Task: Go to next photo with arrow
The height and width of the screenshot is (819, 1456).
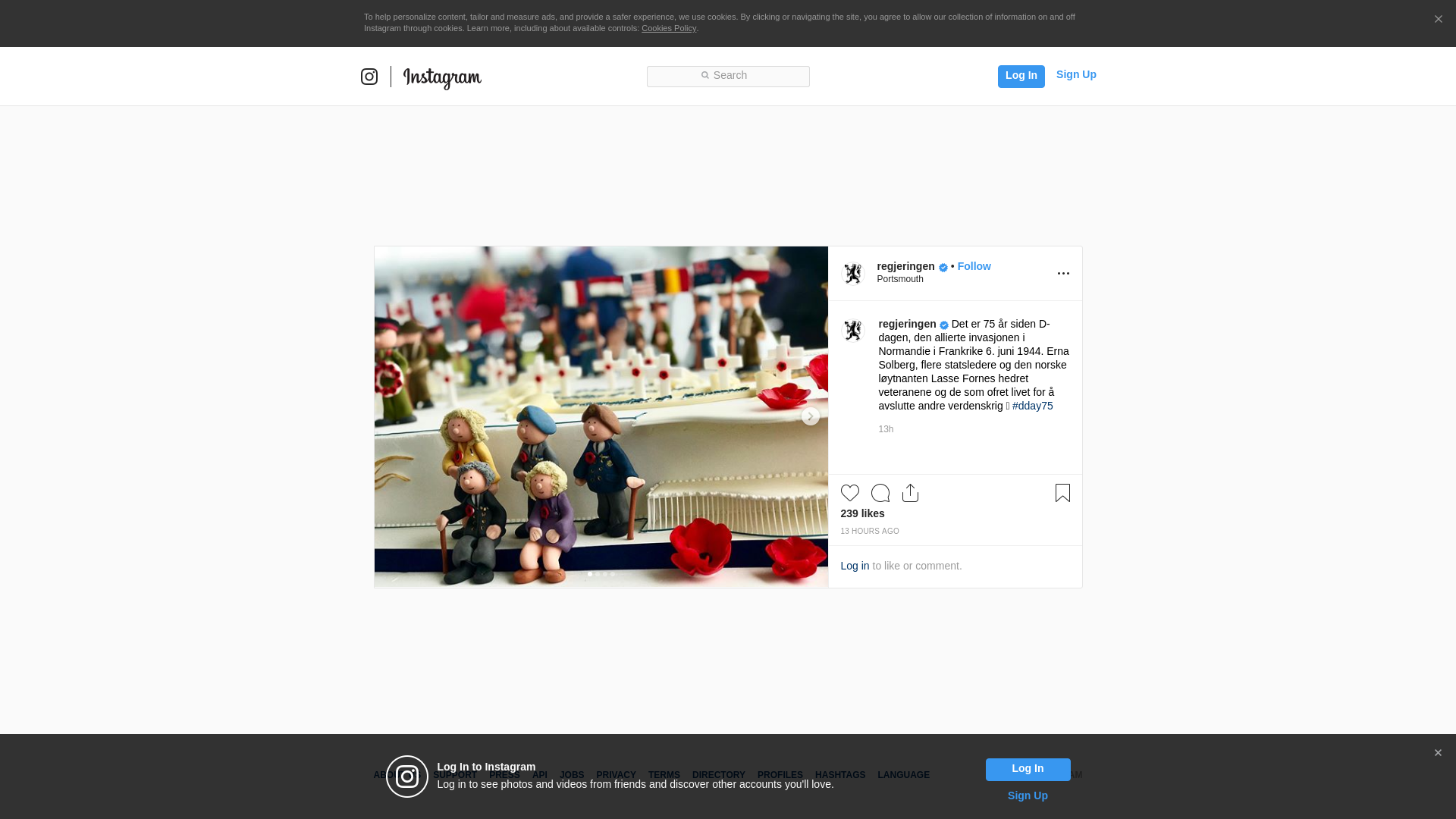Action: 810,416
